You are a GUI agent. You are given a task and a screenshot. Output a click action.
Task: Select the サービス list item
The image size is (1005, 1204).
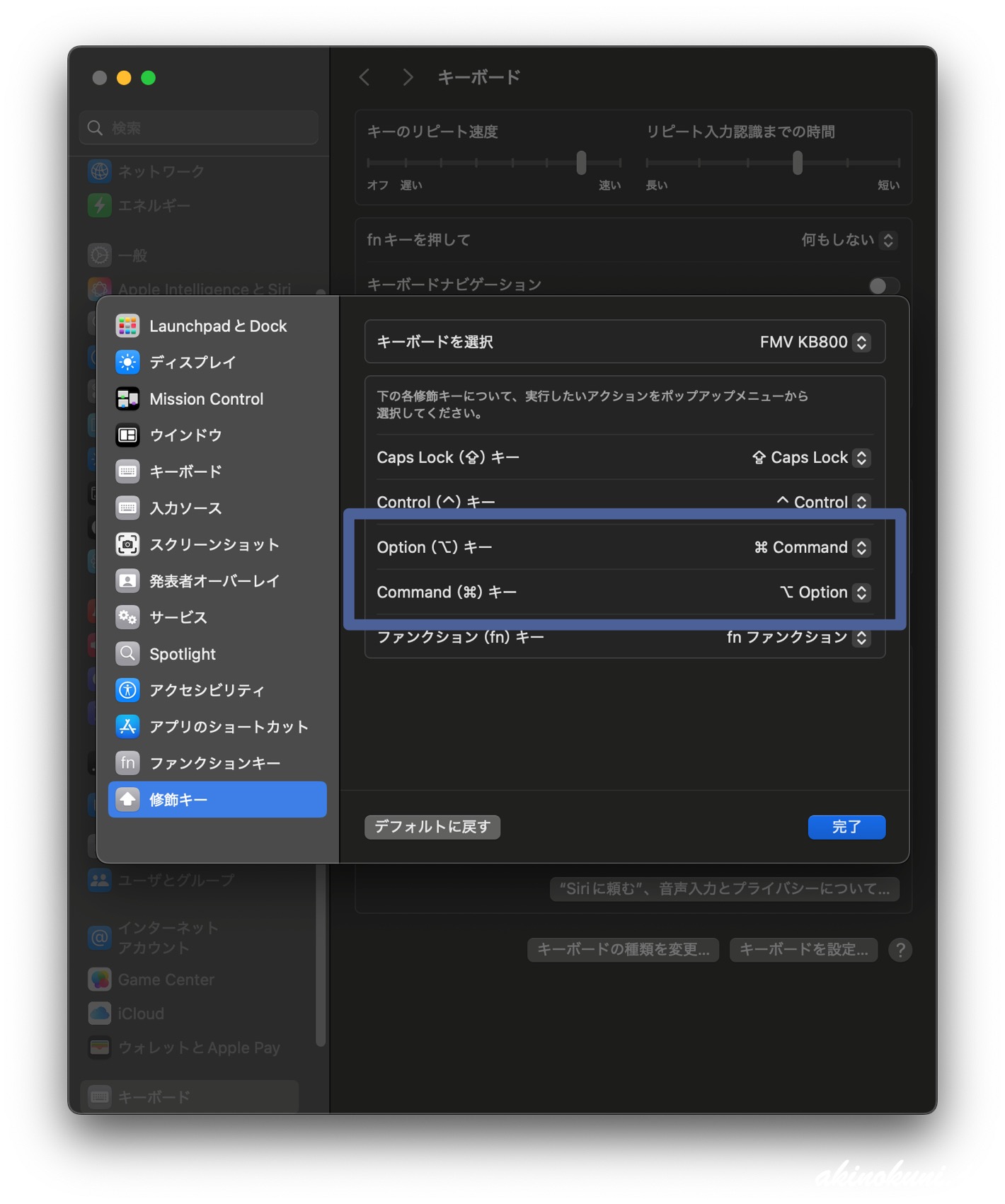point(217,617)
